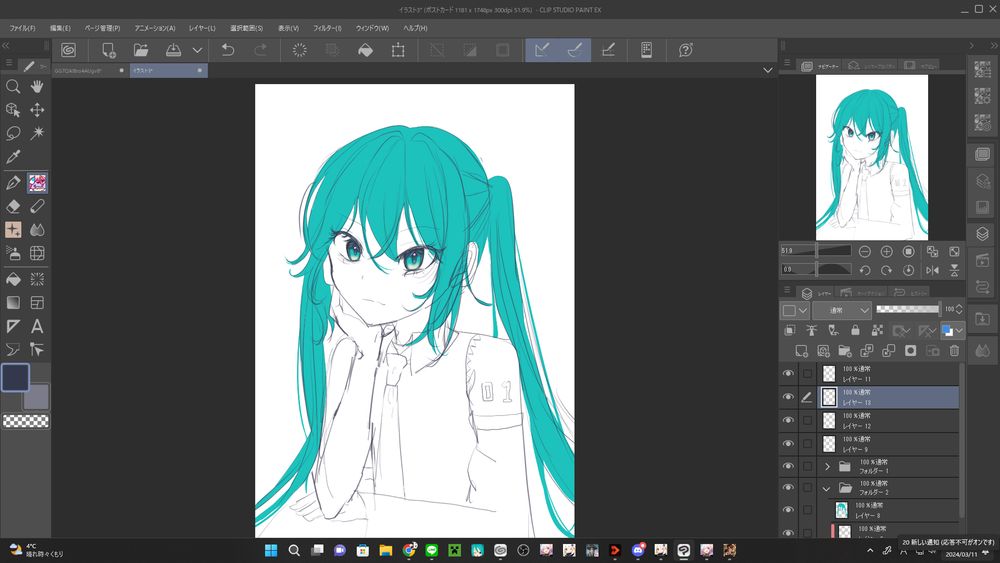Clear the selection using the spinner-shaped icon
Viewport: 1000px width, 563px height.
[x=299, y=50]
